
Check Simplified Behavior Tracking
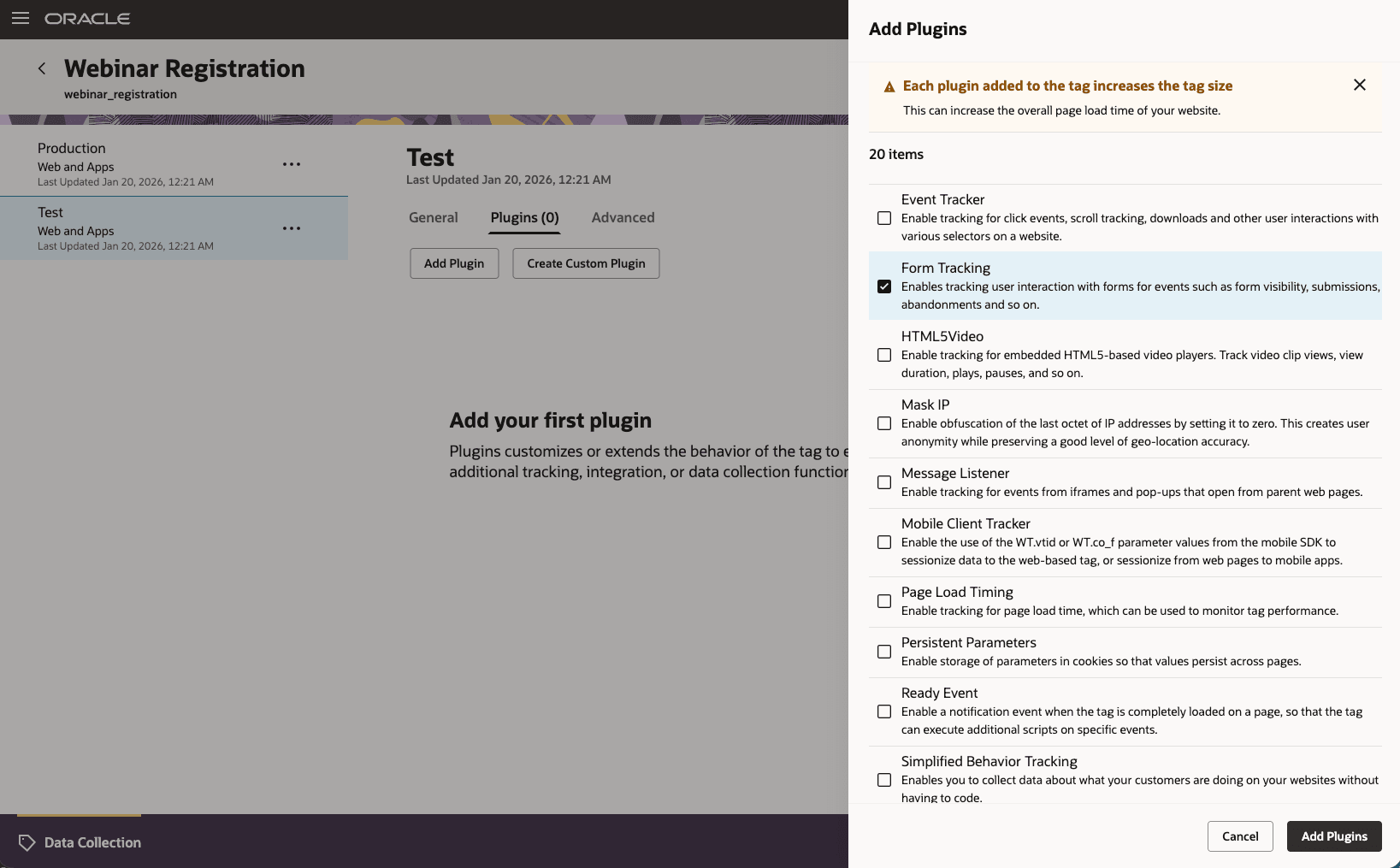[884, 780]
